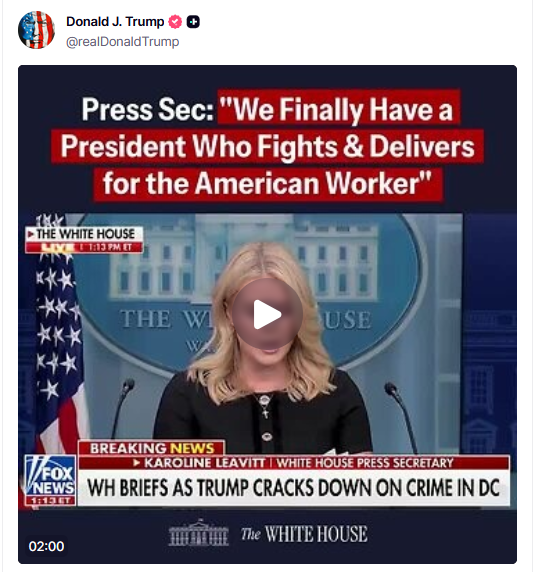Click the black plus badge icon
This screenshot has width=534, height=572.
coord(193,22)
